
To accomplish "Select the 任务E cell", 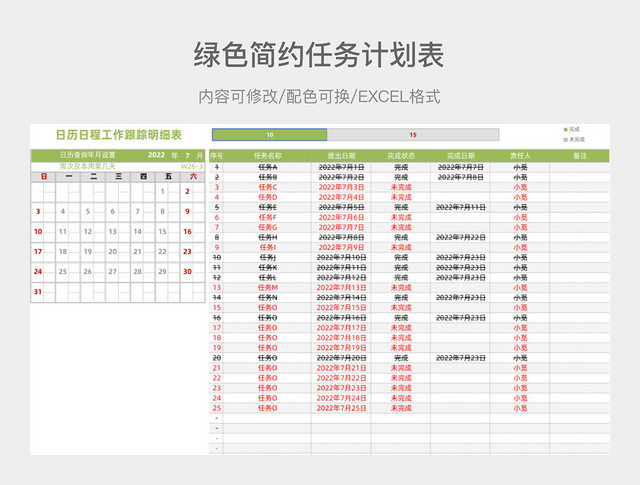I will [x=267, y=207].
